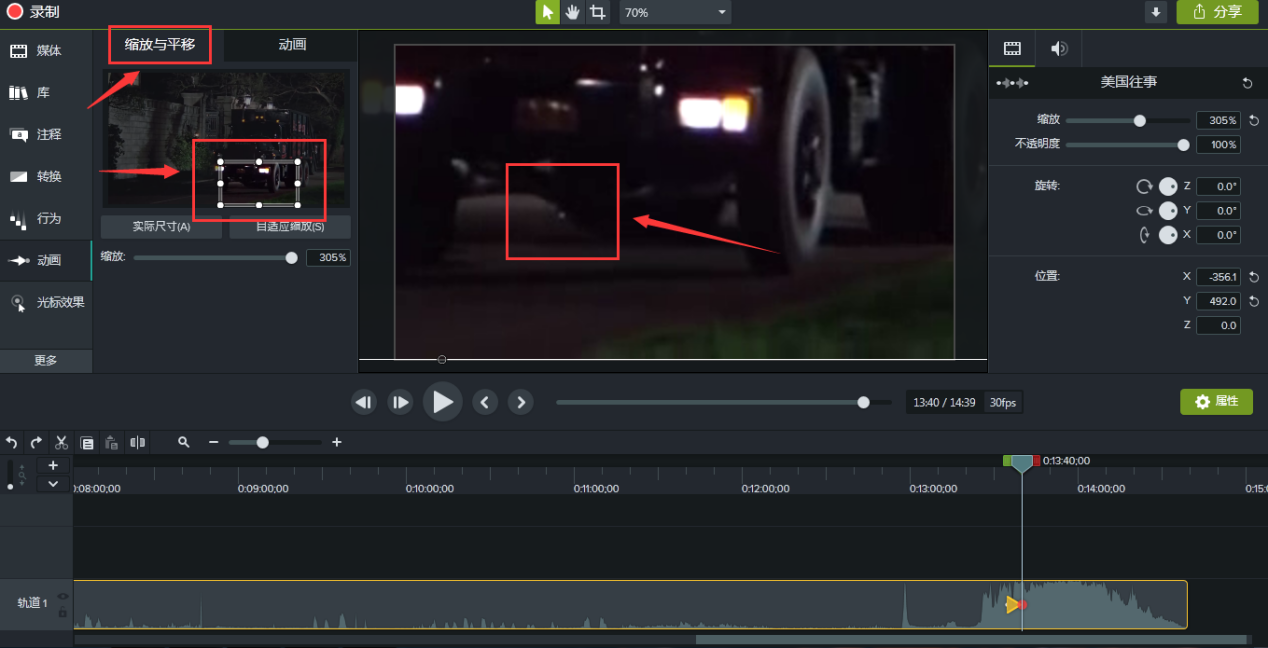Image resolution: width=1268 pixels, height=648 pixels.
Task: Click the 属性 properties button
Action: (1216, 401)
